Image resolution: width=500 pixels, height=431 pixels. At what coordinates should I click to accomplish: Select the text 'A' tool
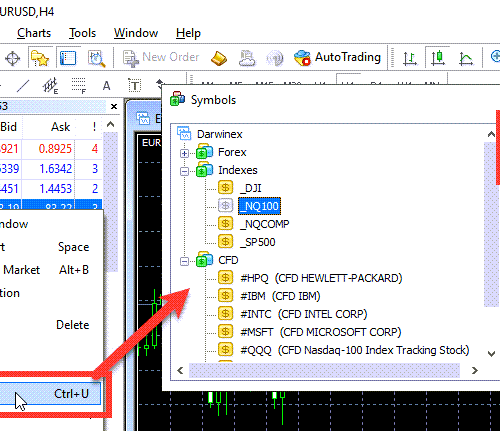(106, 86)
